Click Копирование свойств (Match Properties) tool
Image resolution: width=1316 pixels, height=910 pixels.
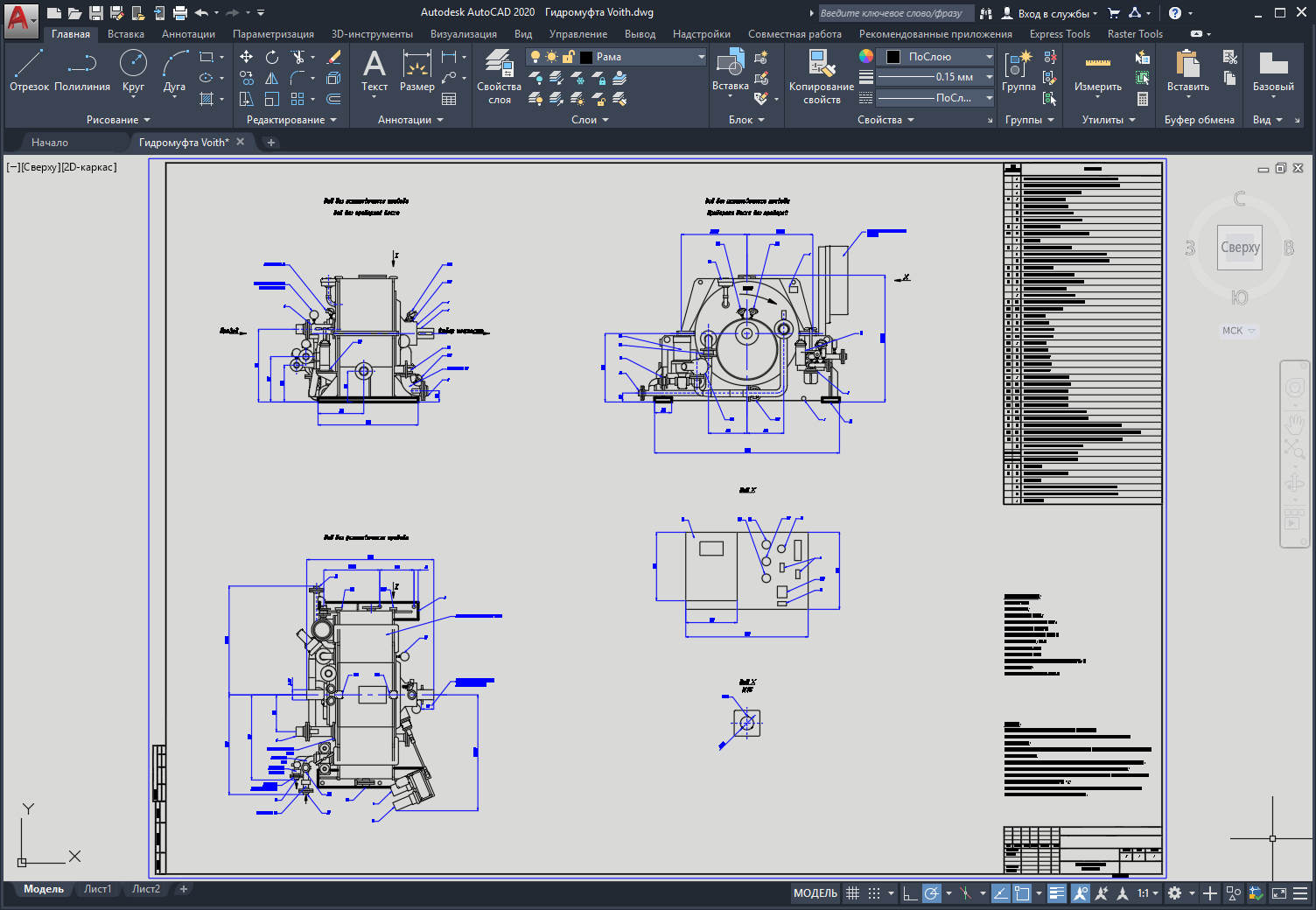[821, 77]
